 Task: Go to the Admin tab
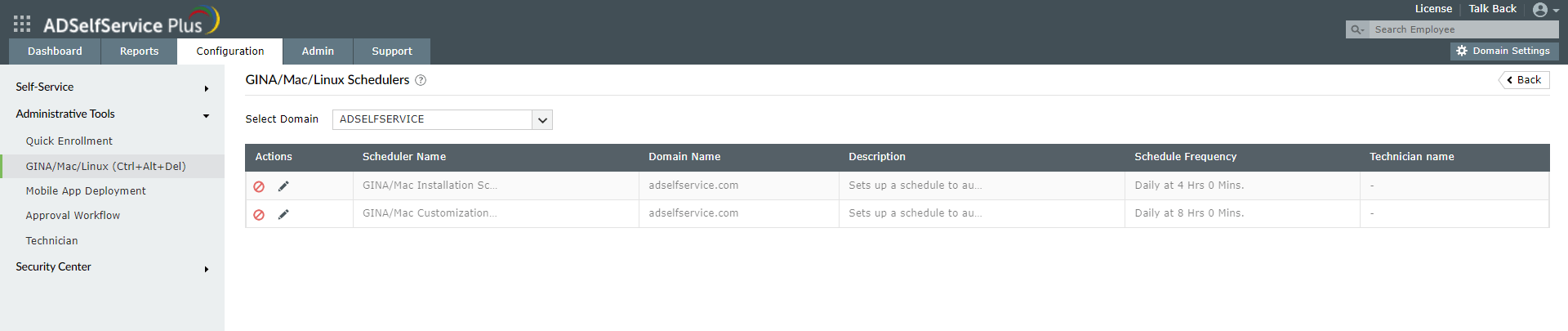[318, 51]
